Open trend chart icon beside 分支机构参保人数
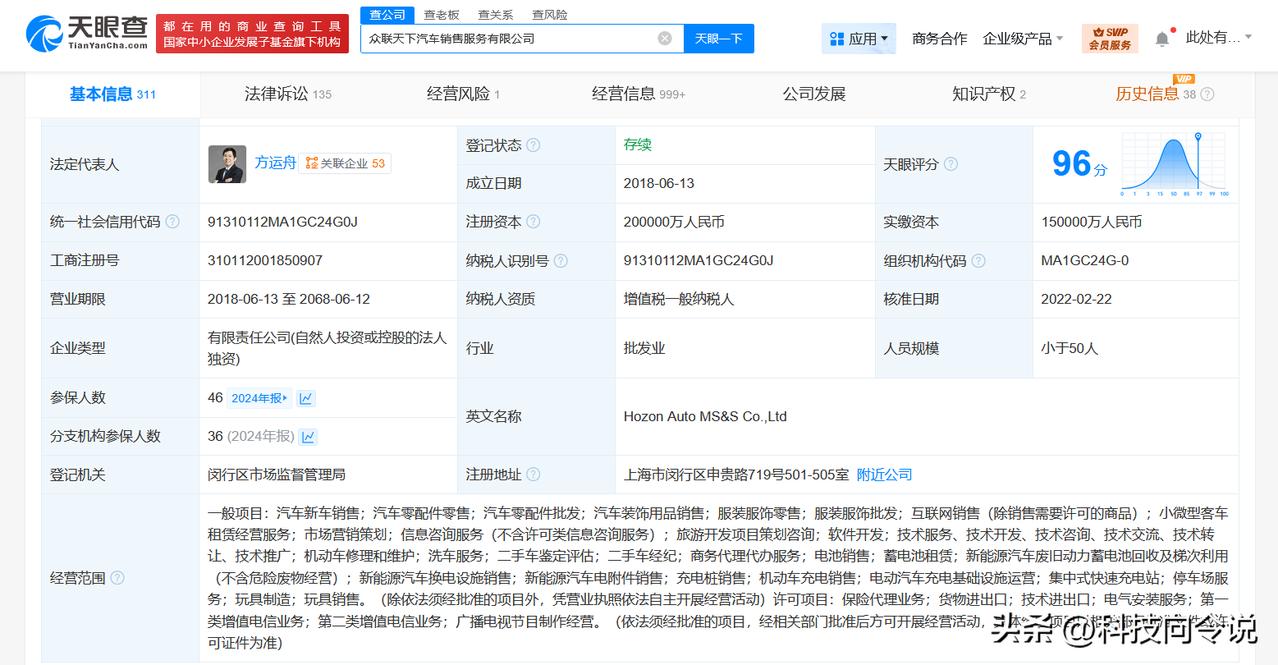This screenshot has height=665, width=1278. (x=309, y=436)
